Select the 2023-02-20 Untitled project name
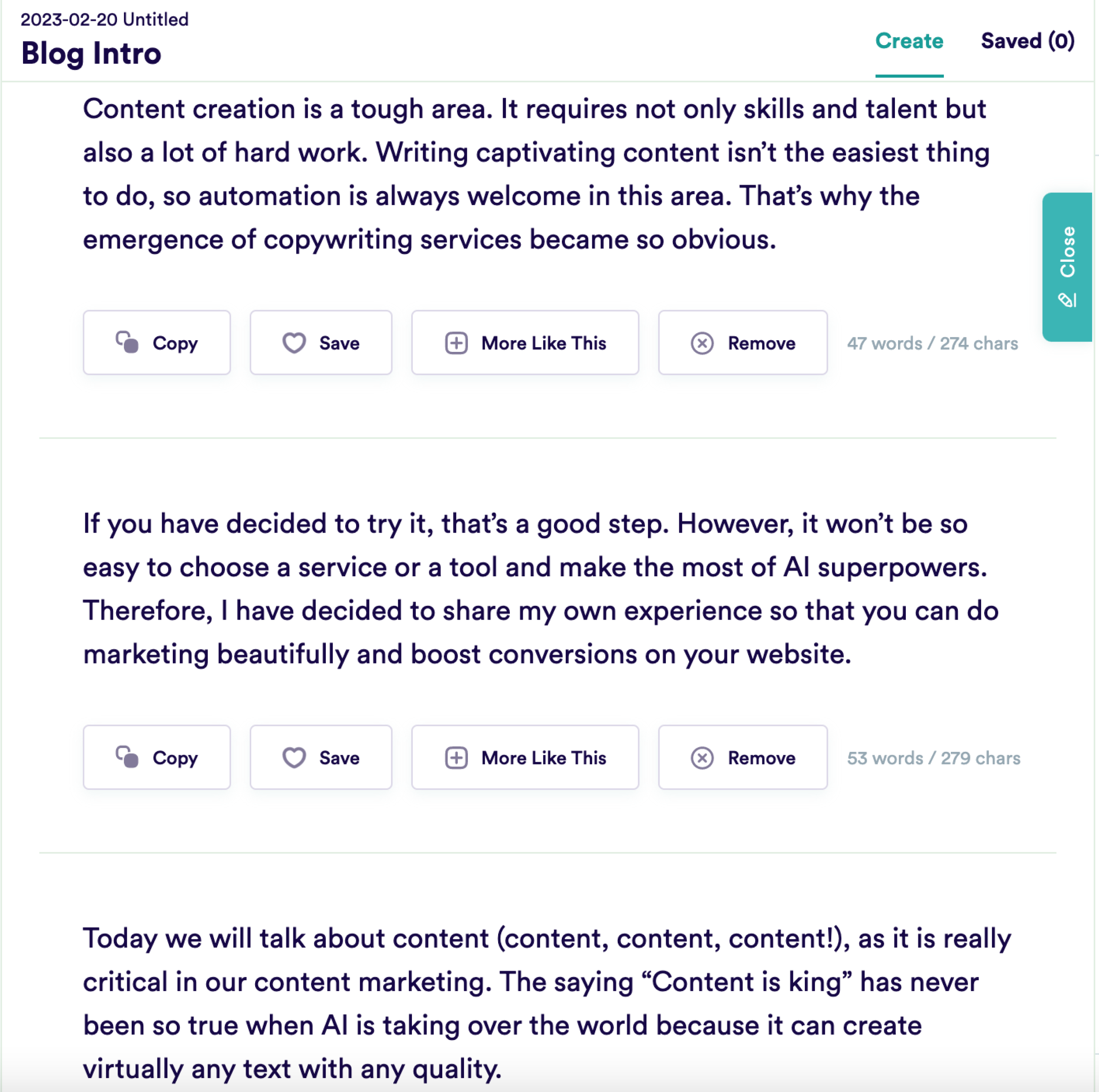Viewport: 1099px width, 1092px height. click(105, 19)
